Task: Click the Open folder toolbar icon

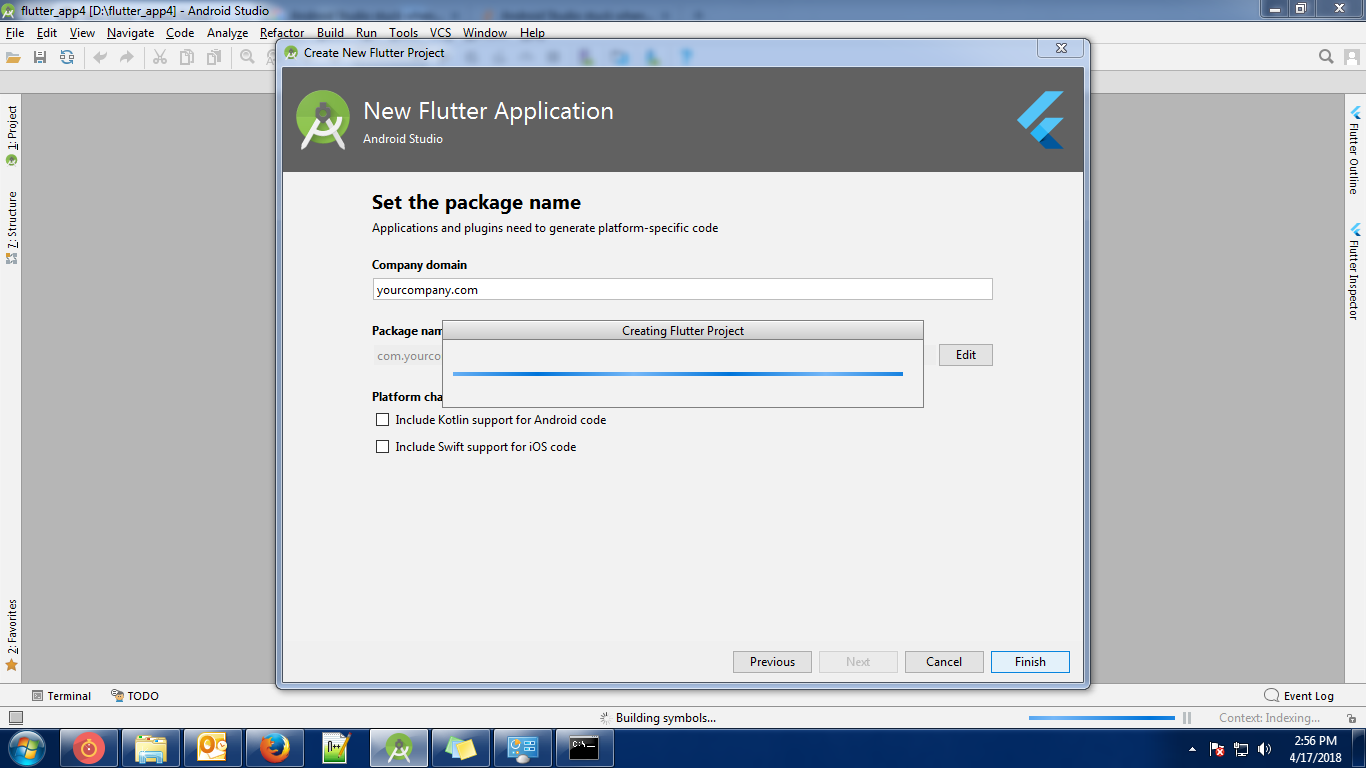Action: (x=13, y=57)
